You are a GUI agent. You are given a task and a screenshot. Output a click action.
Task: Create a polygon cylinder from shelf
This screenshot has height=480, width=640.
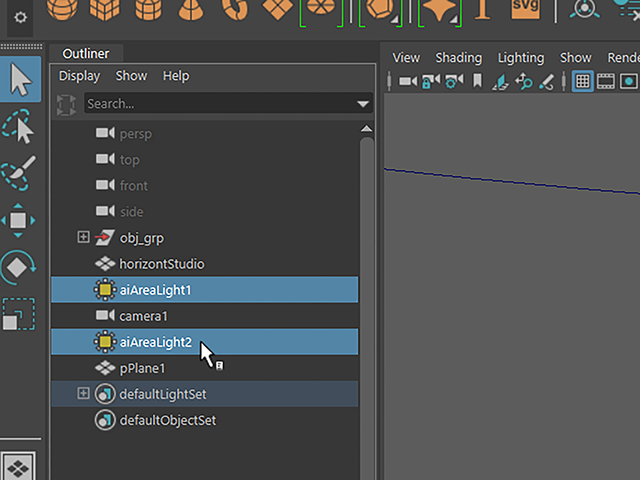(148, 10)
